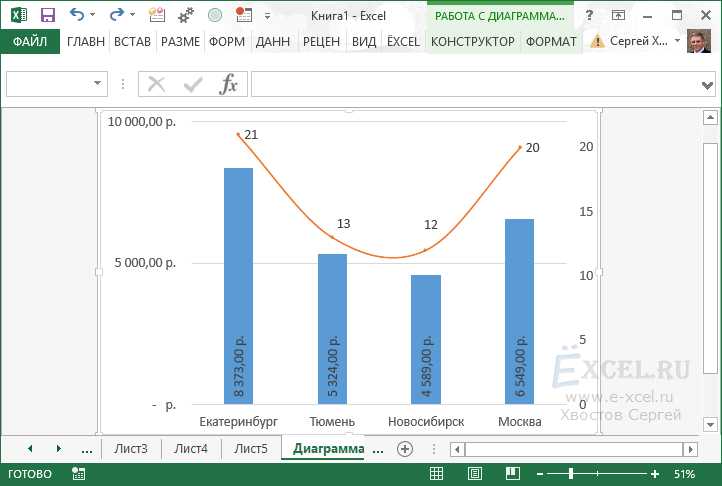Switch to the ВИД ribbon tab

click(x=364, y=41)
